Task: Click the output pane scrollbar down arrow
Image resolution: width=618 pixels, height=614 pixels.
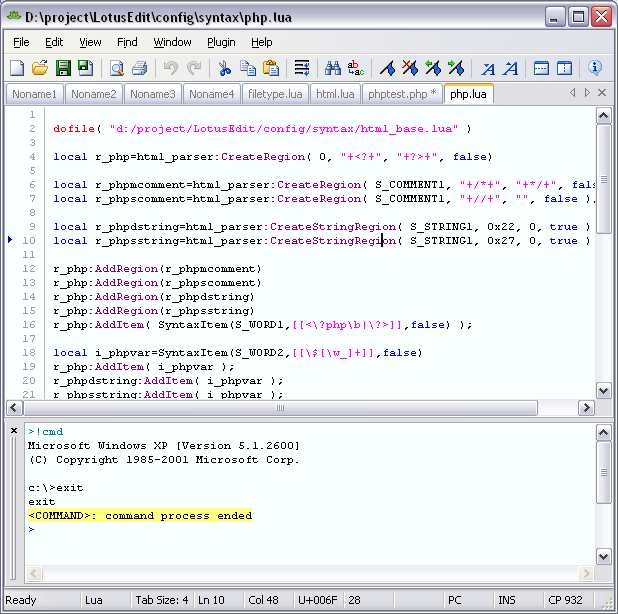Action: click(603, 556)
